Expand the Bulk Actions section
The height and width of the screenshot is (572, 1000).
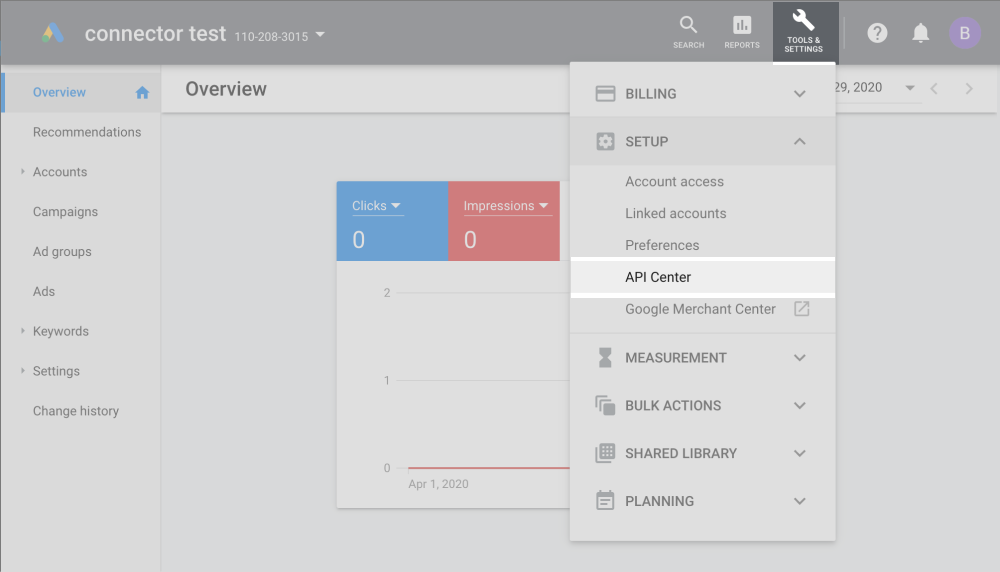click(x=799, y=406)
